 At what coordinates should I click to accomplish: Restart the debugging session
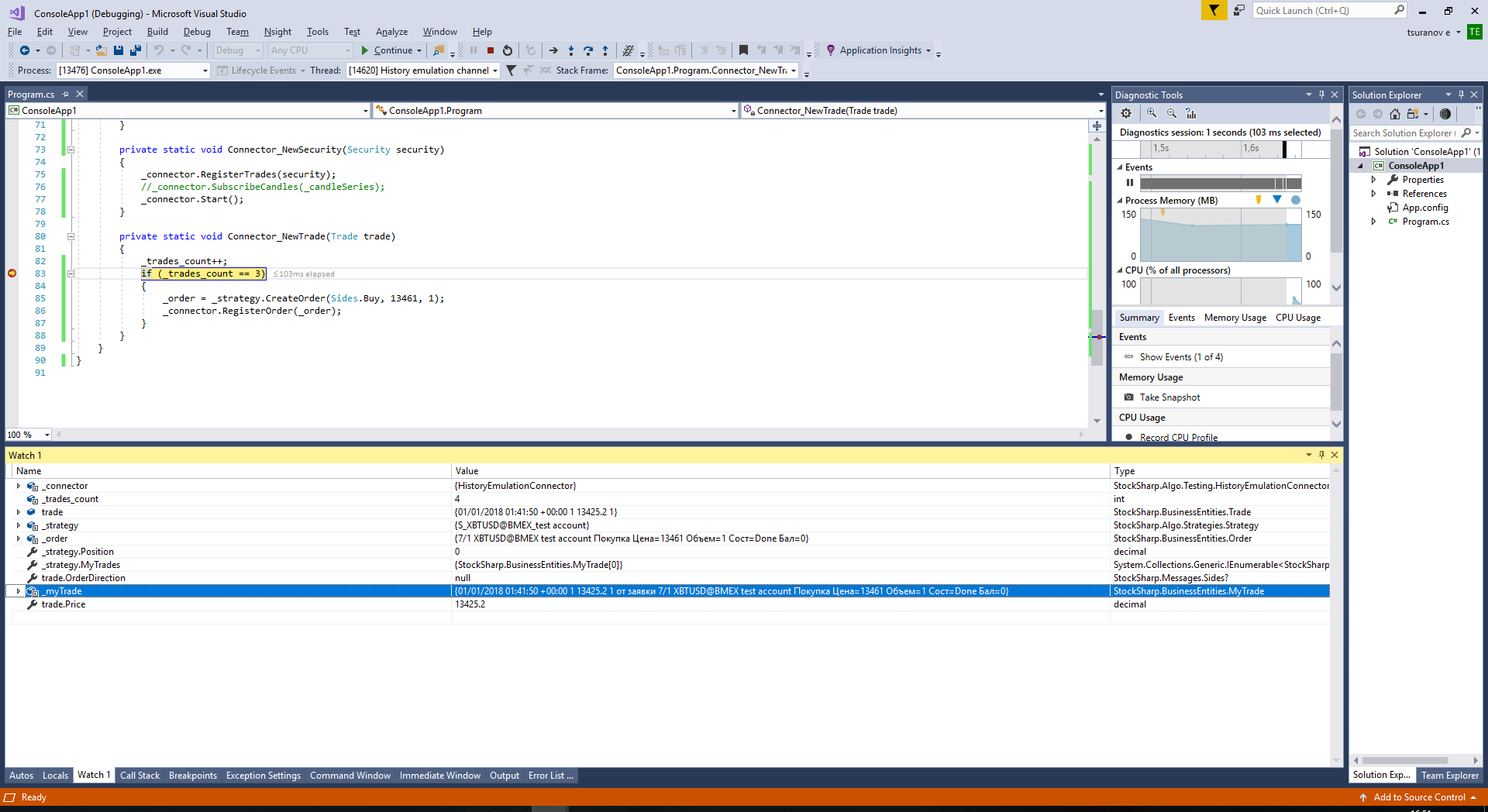click(x=508, y=50)
